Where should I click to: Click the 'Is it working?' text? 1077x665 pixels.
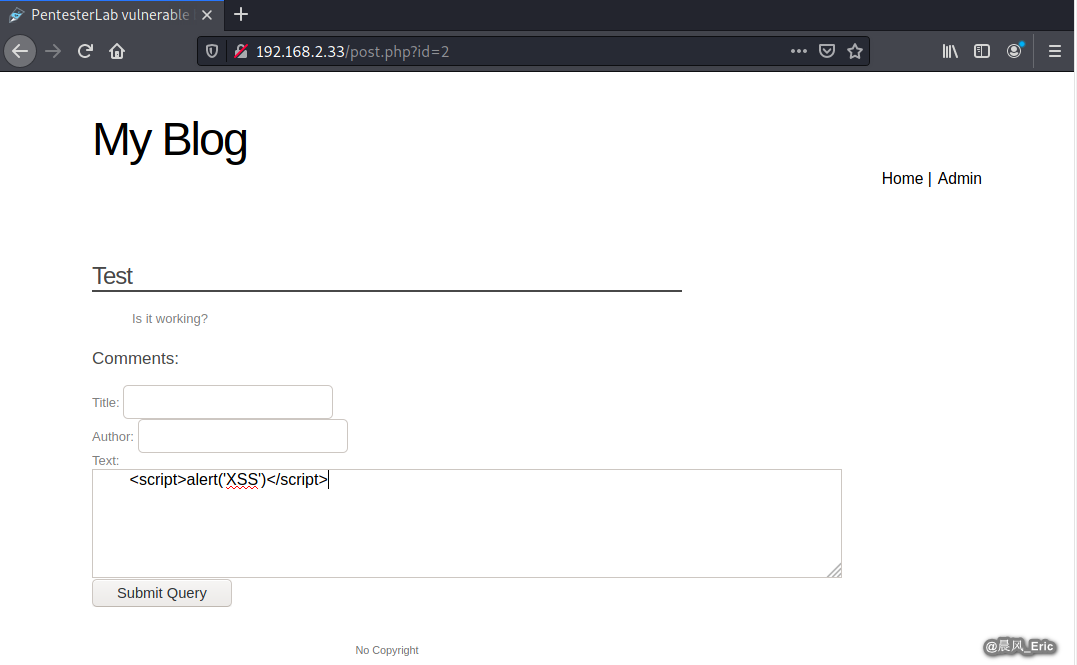pos(170,319)
